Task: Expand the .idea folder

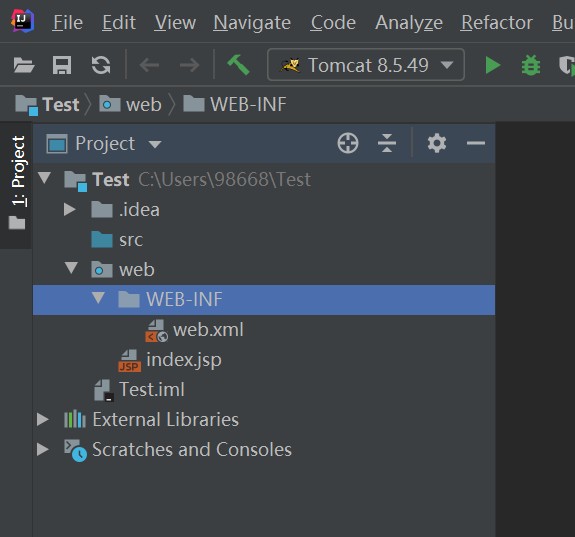Action: tap(69, 209)
